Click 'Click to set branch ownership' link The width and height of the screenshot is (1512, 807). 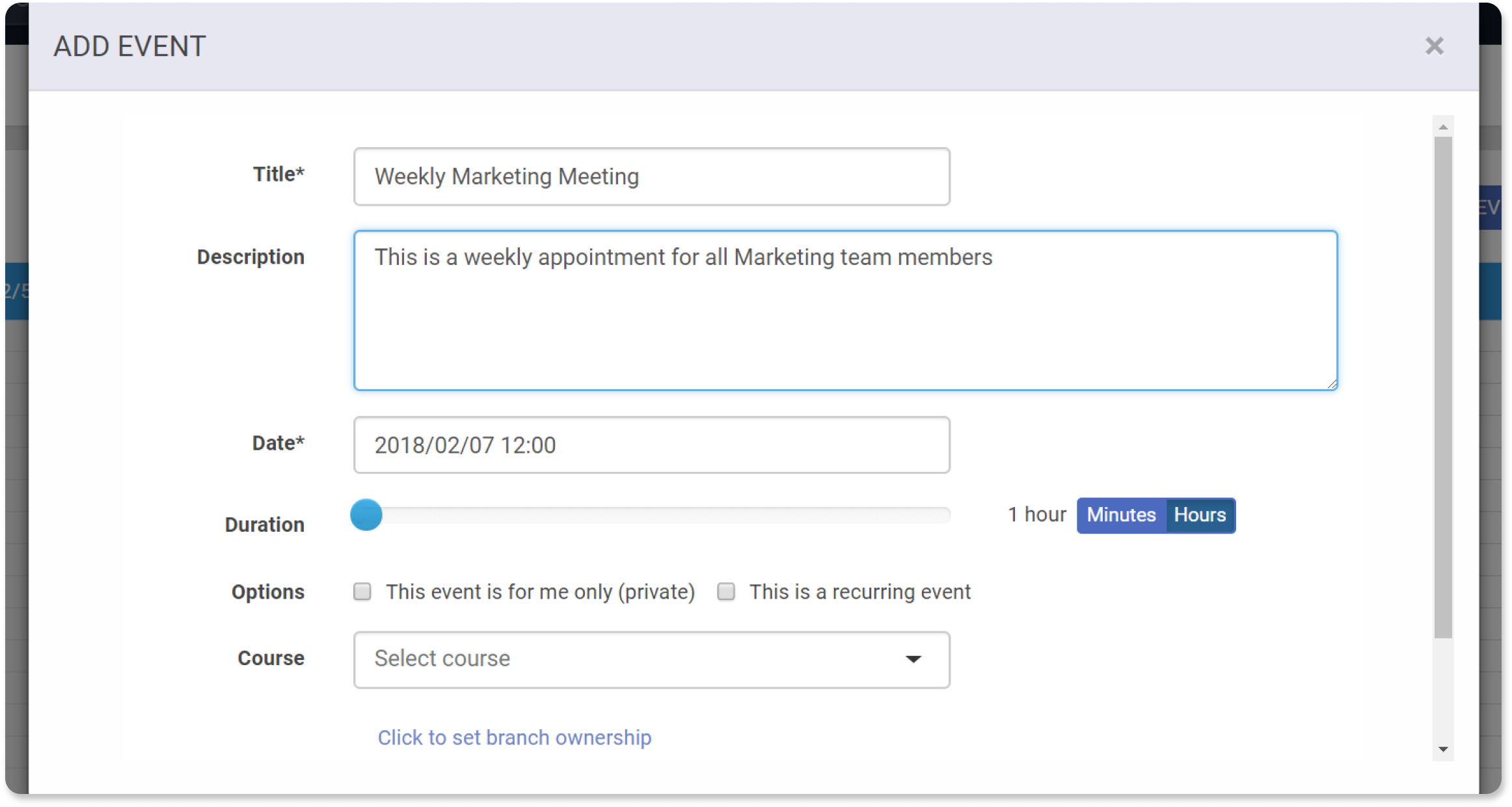[515, 737]
